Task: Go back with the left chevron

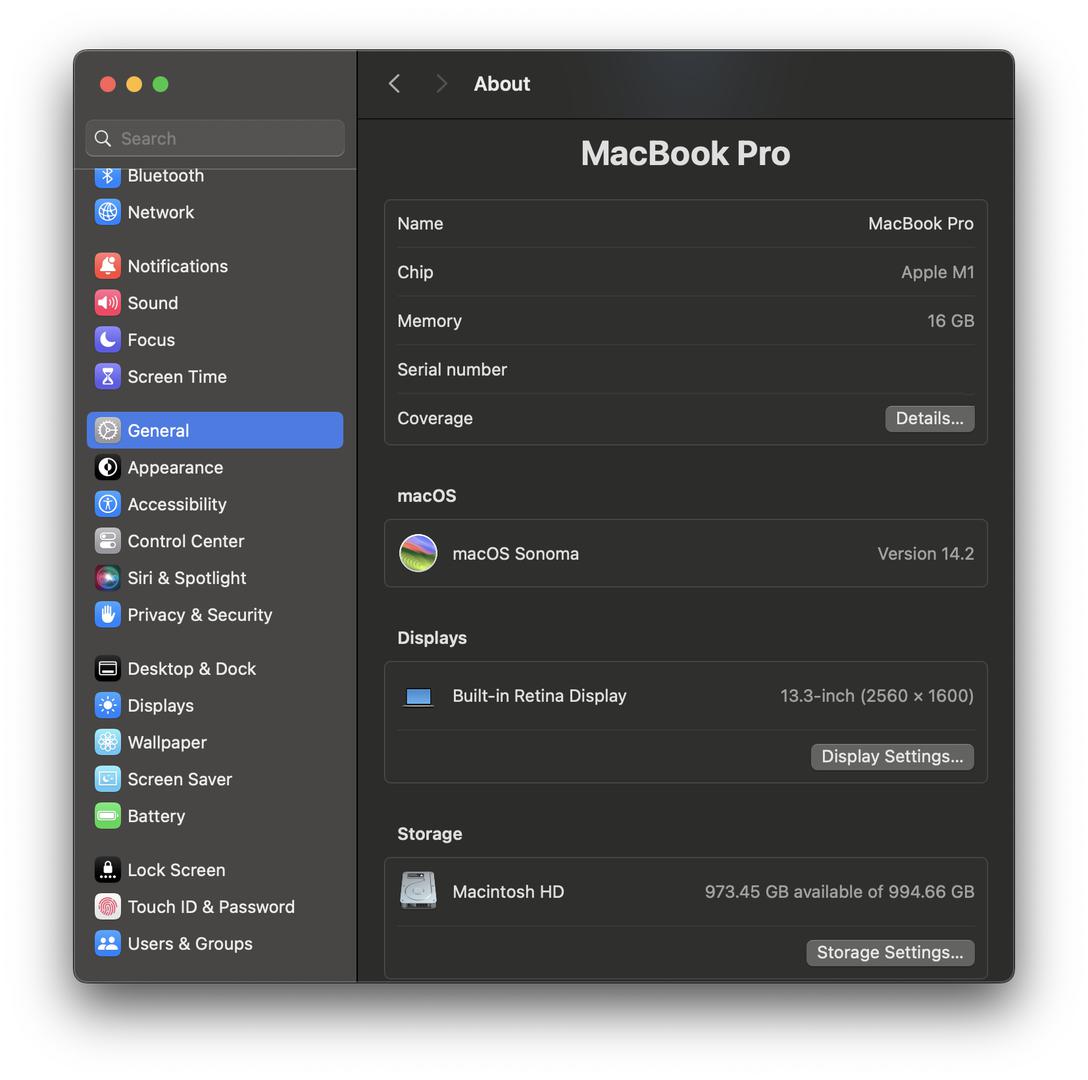Action: [x=395, y=84]
